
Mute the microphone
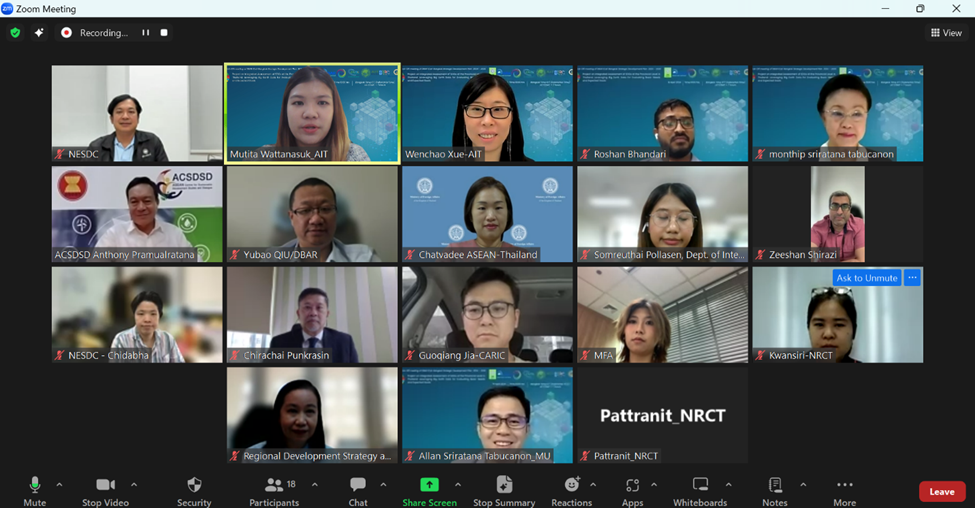[x=35, y=491]
